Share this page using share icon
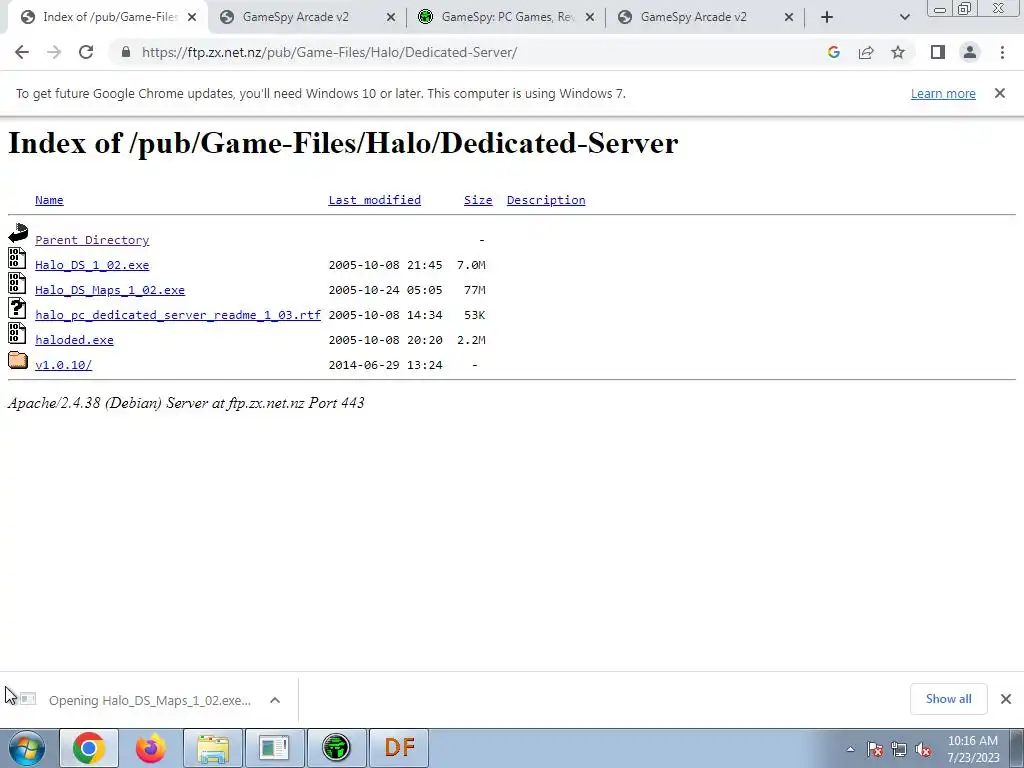 click(866, 52)
